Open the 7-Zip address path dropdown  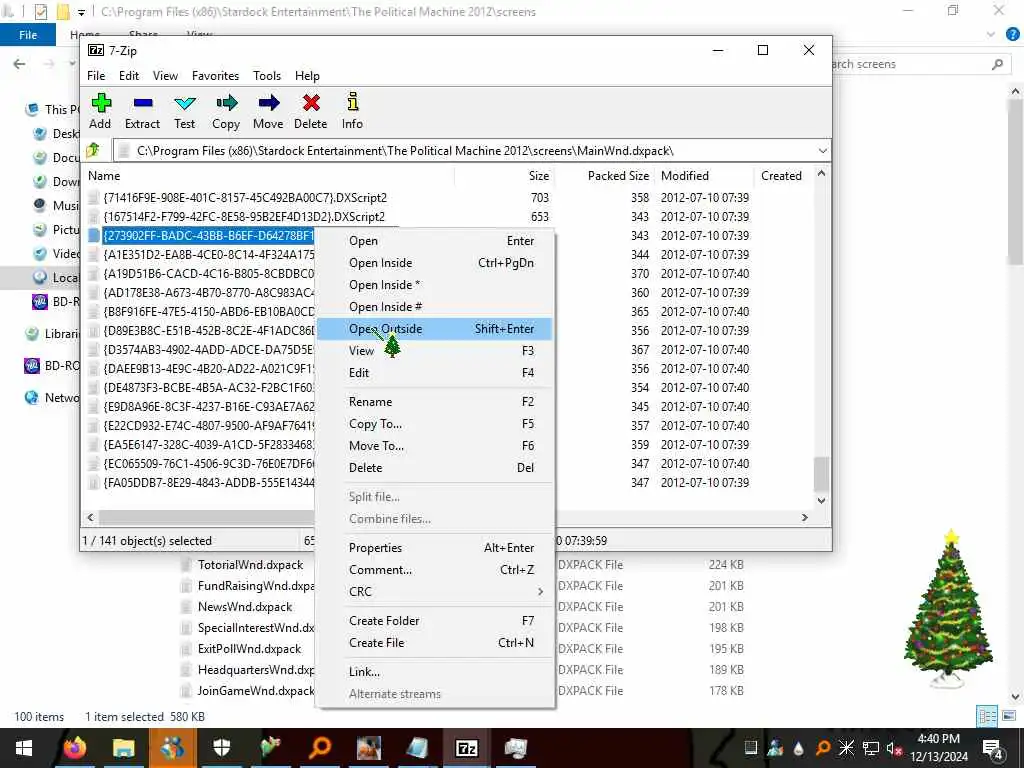click(x=822, y=151)
